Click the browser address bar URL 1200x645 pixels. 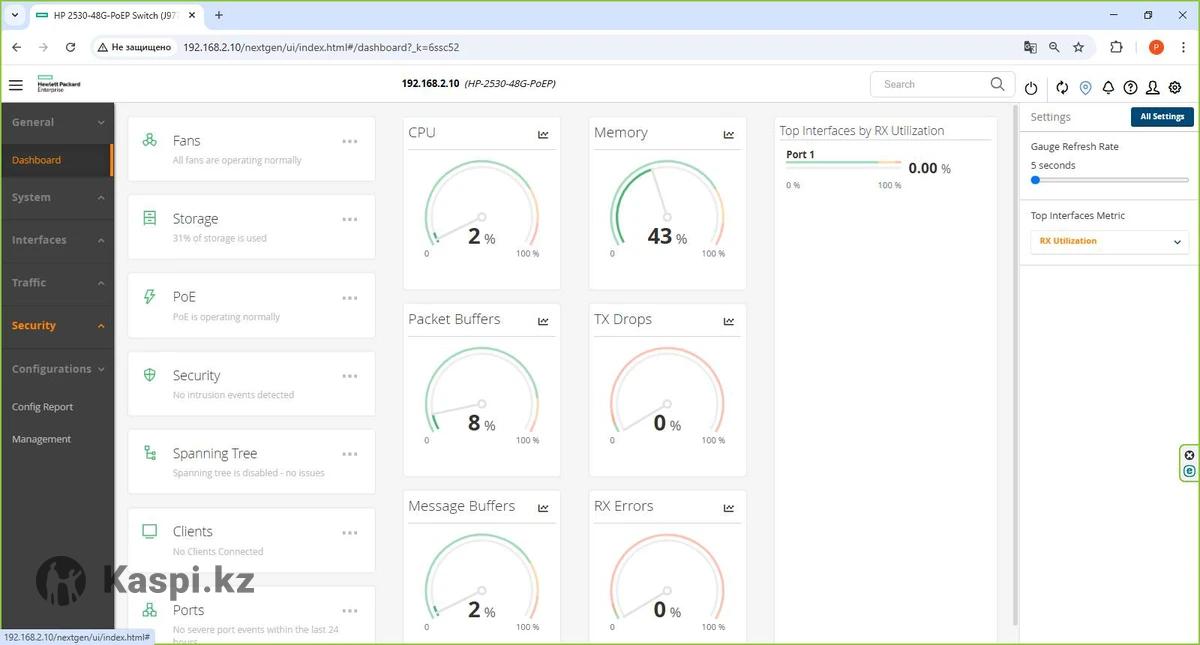(321, 47)
